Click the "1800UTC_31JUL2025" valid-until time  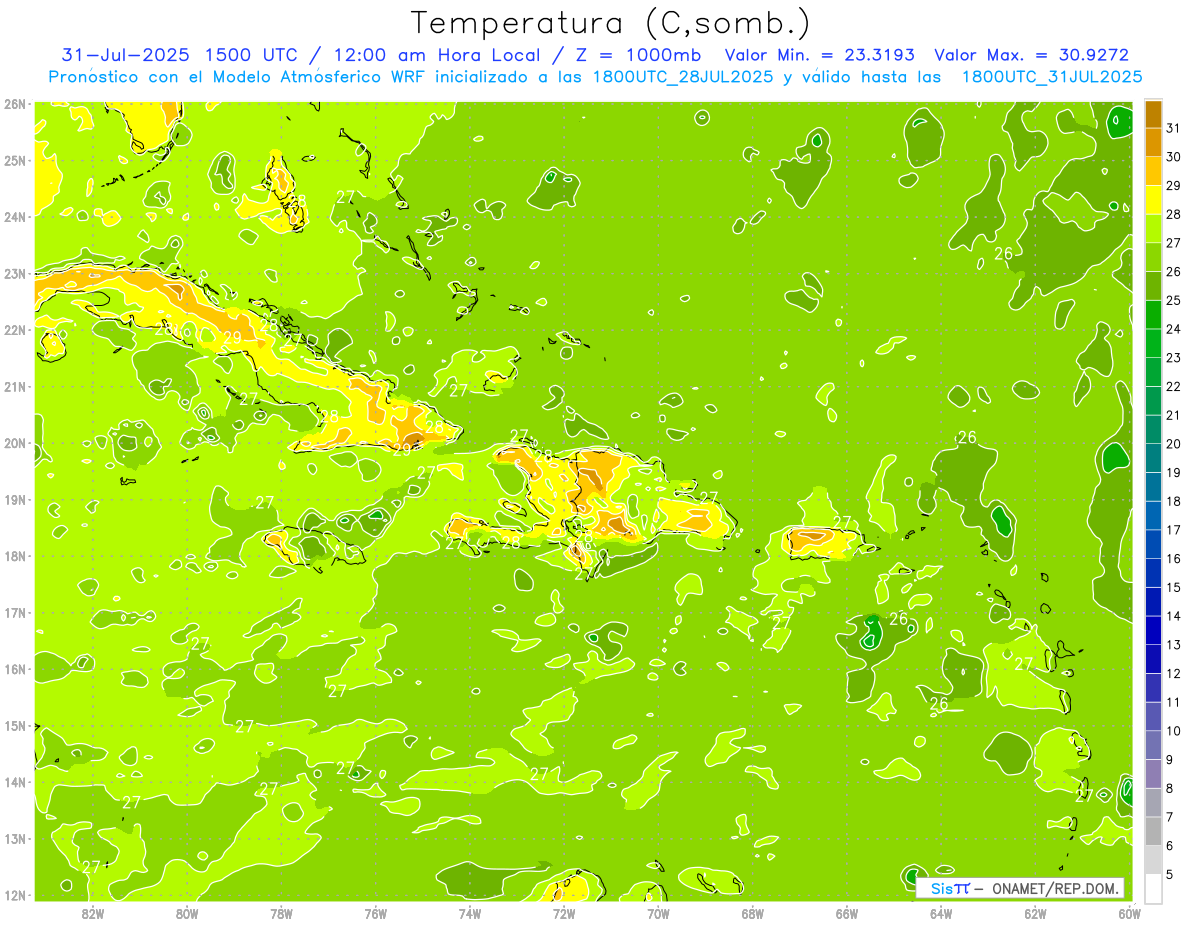[x=1052, y=76]
